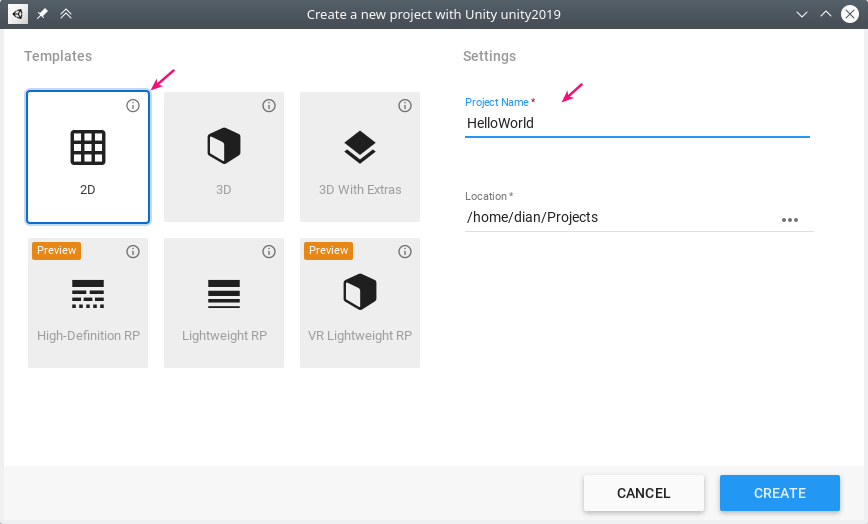The height and width of the screenshot is (524, 868).
Task: Click the Templates heading
Action: click(x=58, y=56)
